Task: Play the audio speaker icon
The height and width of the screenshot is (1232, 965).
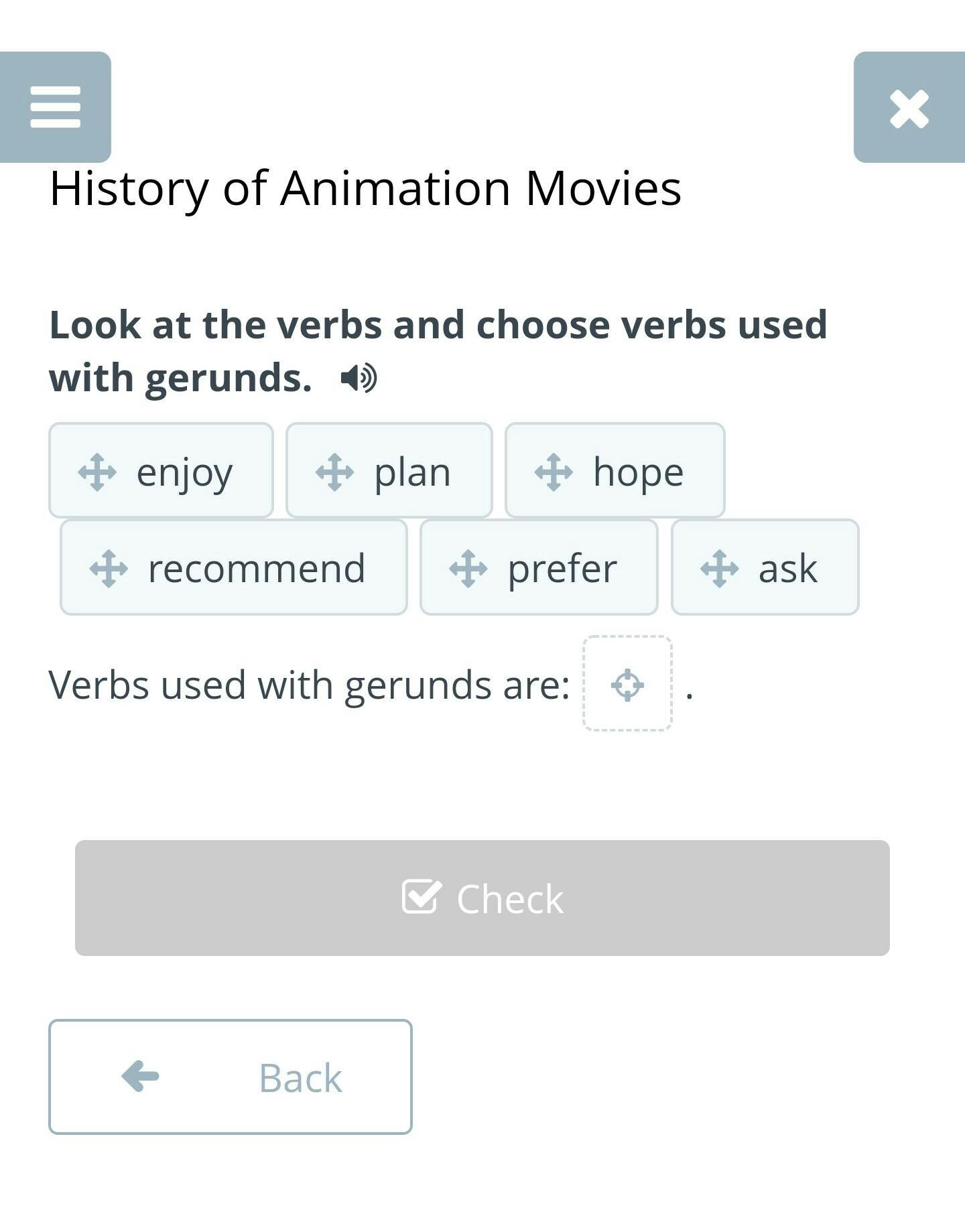Action: [x=359, y=379]
